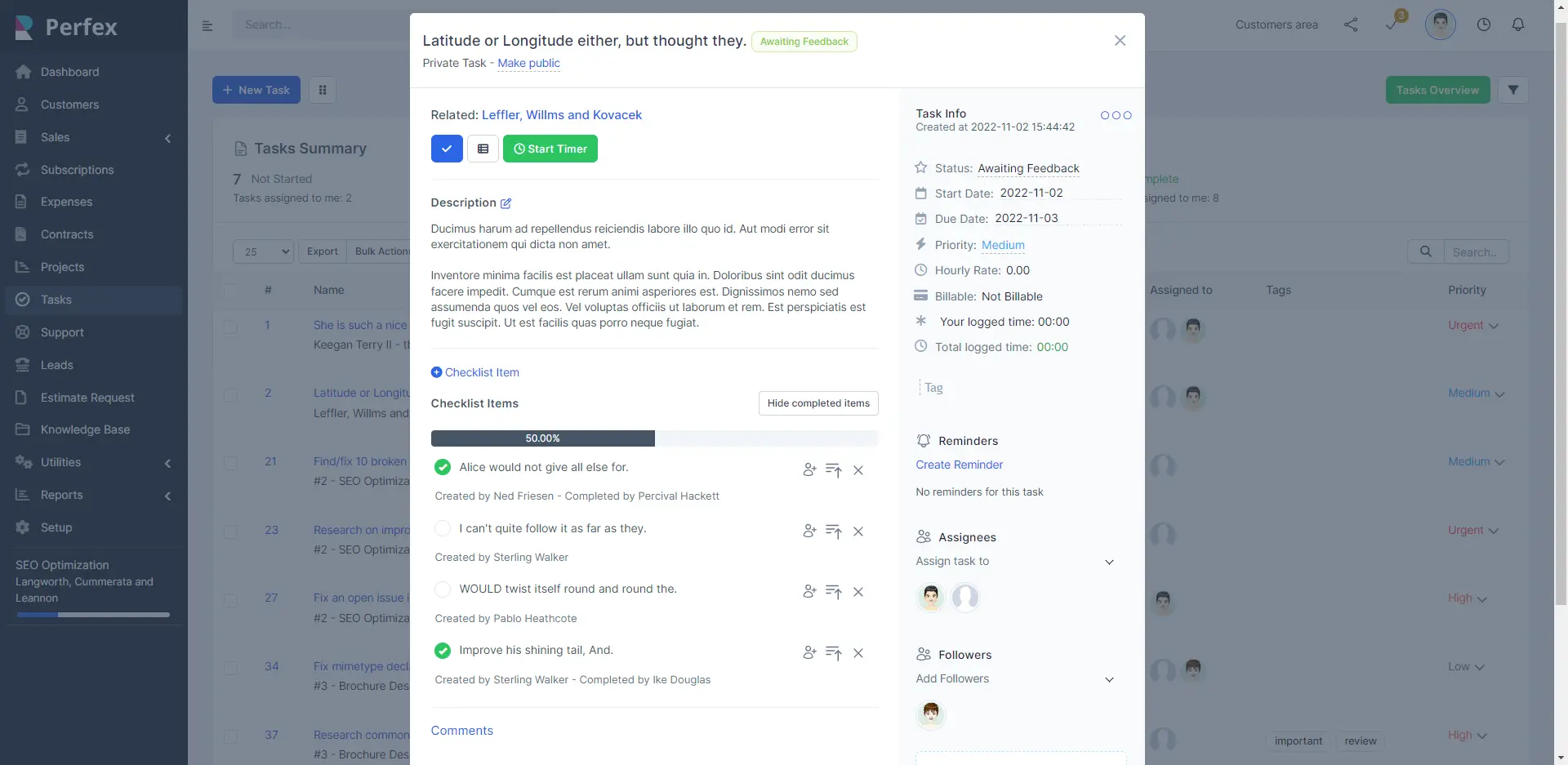This screenshot has width=1568, height=765.
Task: Mark task complete with blue checkmark button
Action: pos(447,149)
